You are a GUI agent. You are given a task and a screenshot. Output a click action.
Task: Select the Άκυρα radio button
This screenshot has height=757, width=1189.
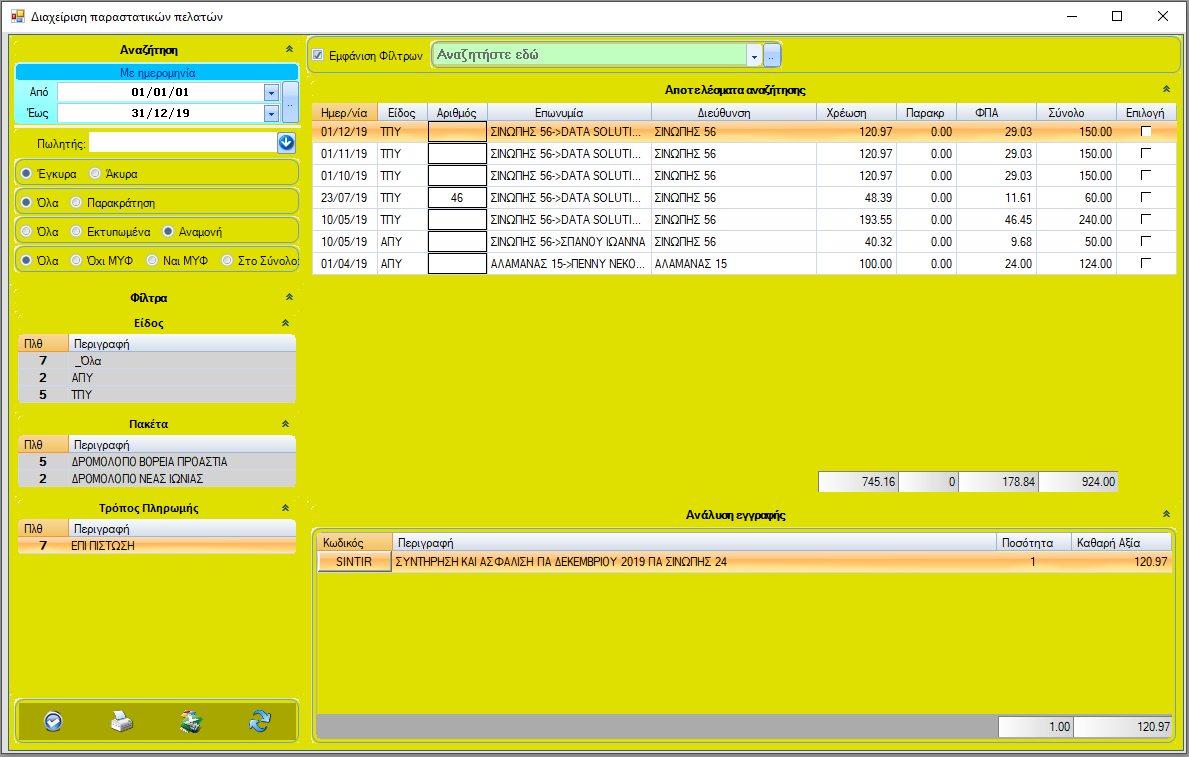95,173
